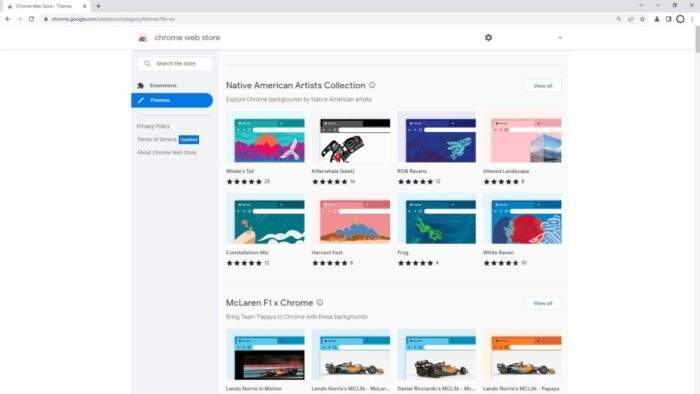Open the Frog theme thumbnail
Viewport: 700px width, 394px height.
tap(437, 220)
